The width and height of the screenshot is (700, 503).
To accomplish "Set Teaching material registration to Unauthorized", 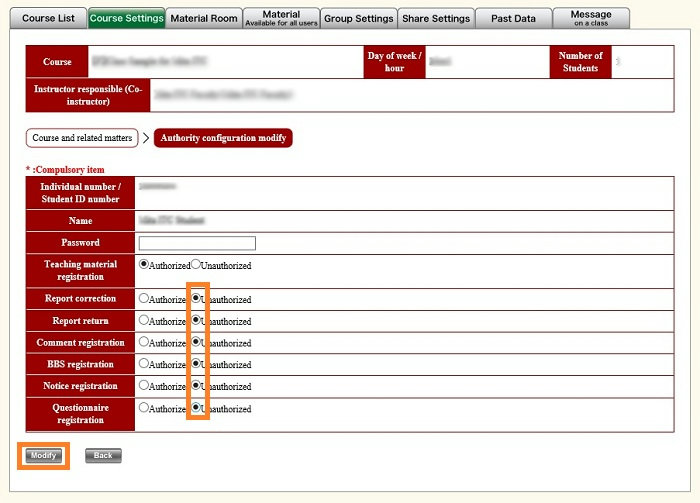I will [x=196, y=265].
